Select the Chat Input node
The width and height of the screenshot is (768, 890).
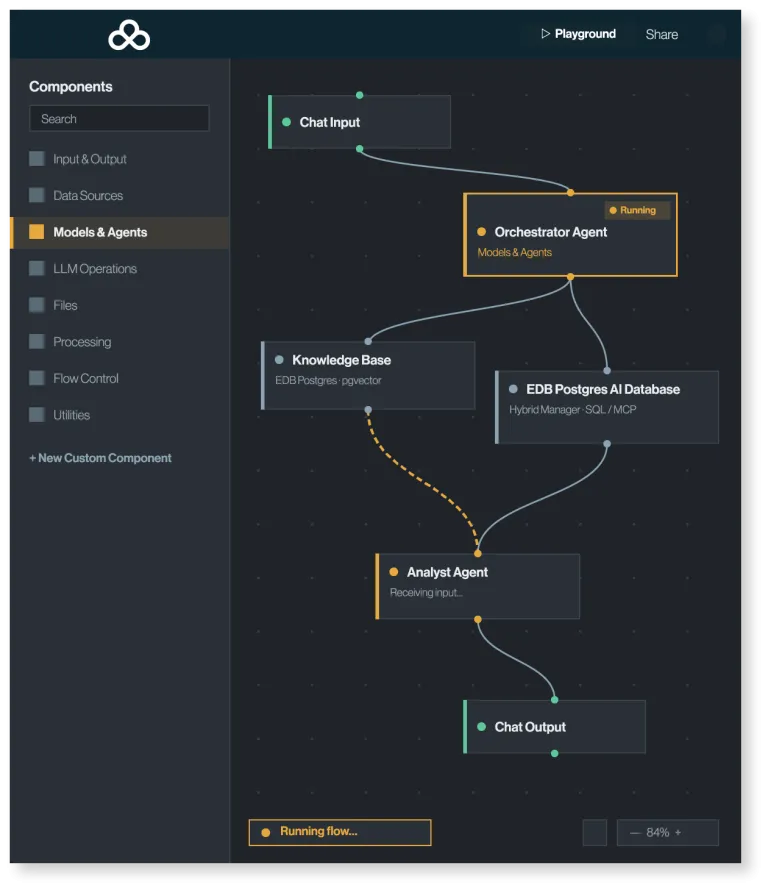tap(360, 122)
